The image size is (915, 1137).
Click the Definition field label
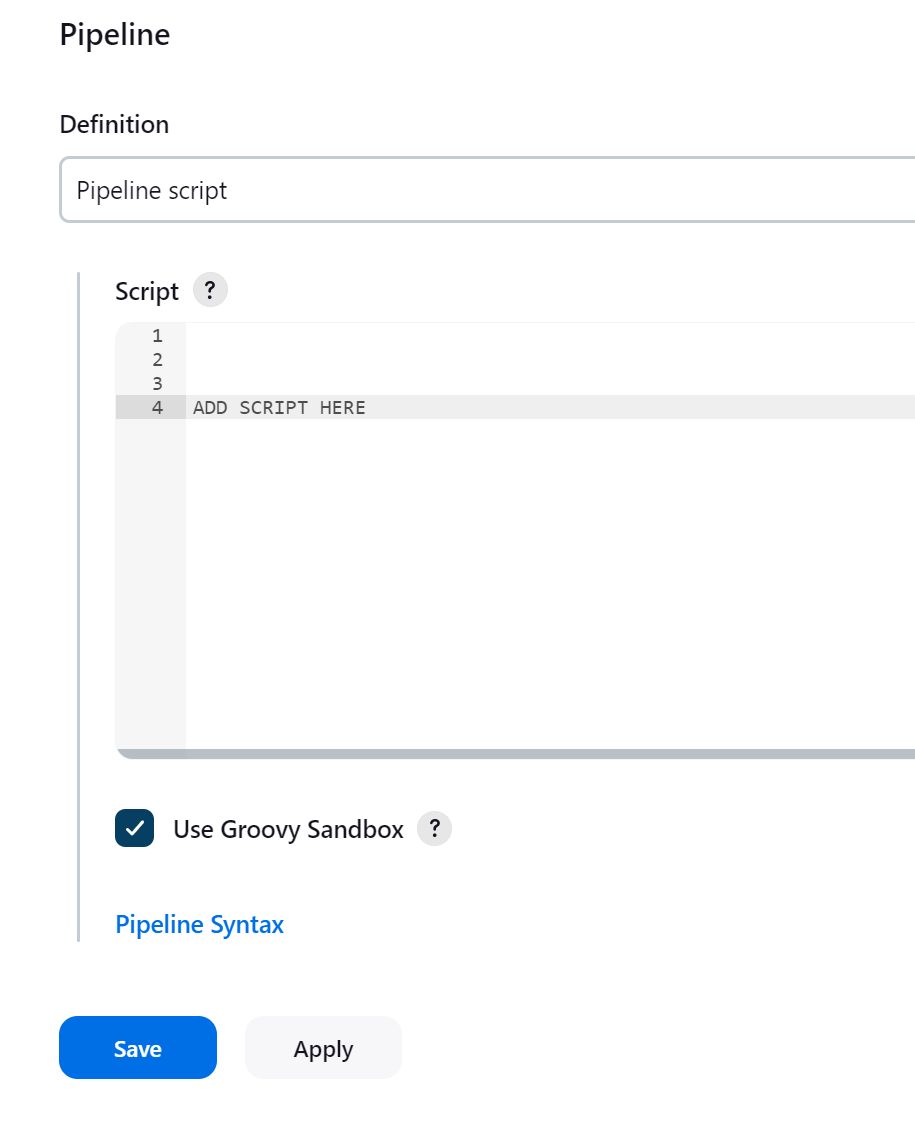[x=115, y=124]
